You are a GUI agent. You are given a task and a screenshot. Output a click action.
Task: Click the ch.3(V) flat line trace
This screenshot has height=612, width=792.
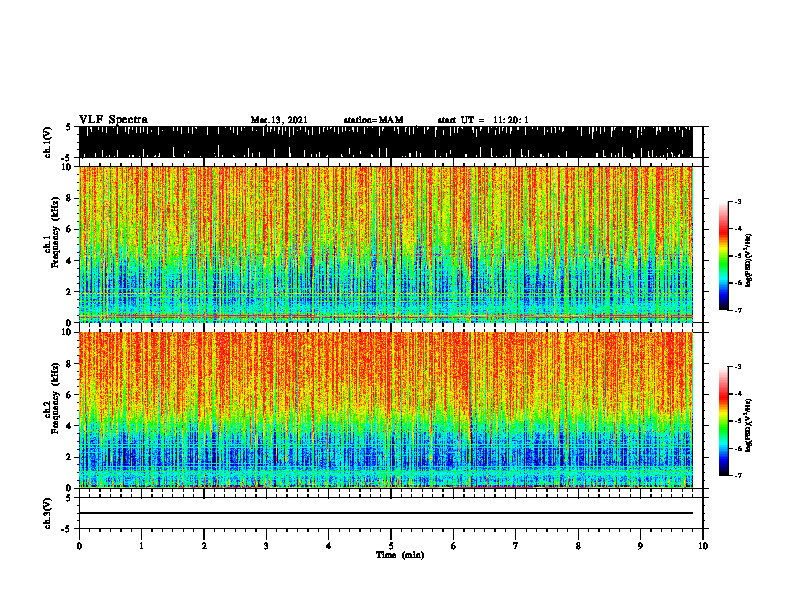(386, 513)
